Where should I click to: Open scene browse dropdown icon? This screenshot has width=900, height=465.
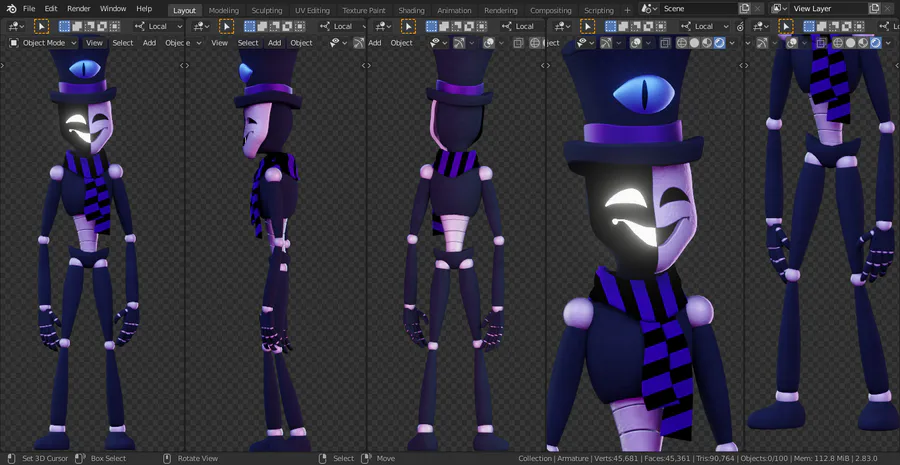tap(649, 9)
